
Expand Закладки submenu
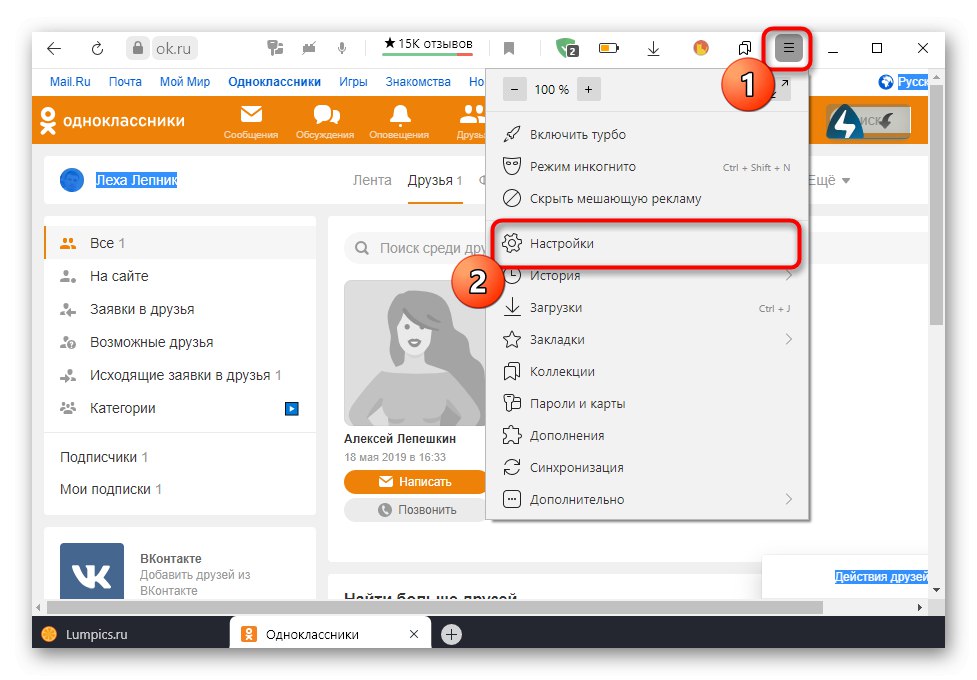647,340
